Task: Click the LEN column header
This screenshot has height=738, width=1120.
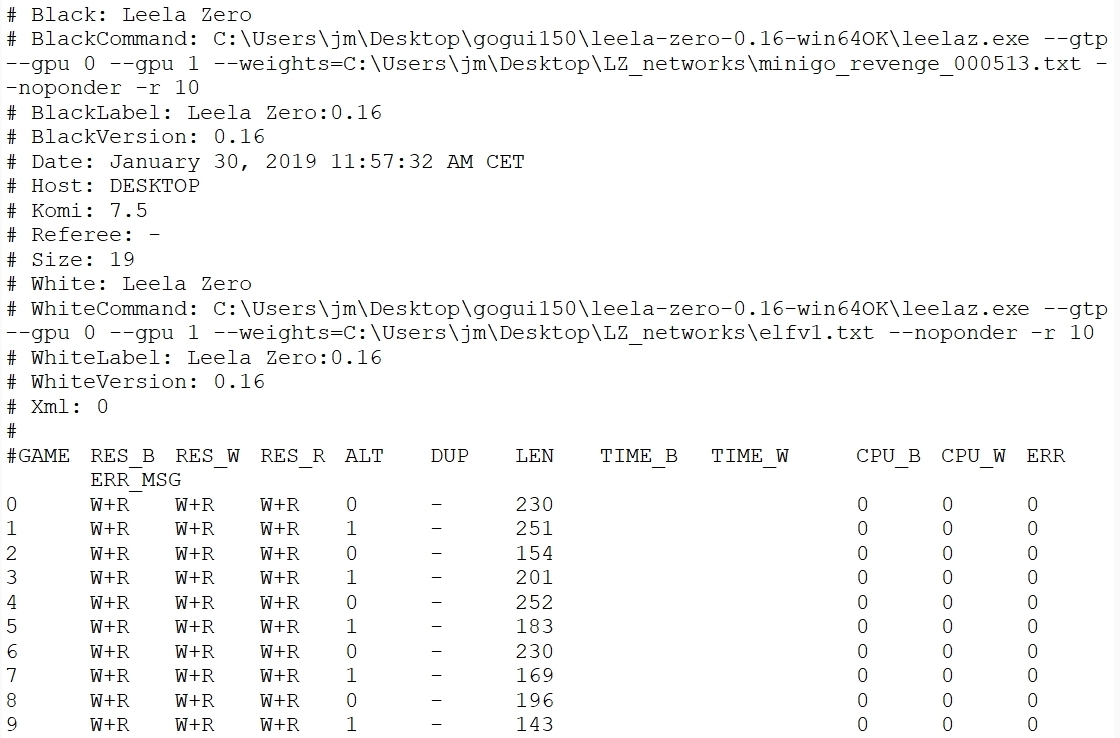Action: click(534, 456)
